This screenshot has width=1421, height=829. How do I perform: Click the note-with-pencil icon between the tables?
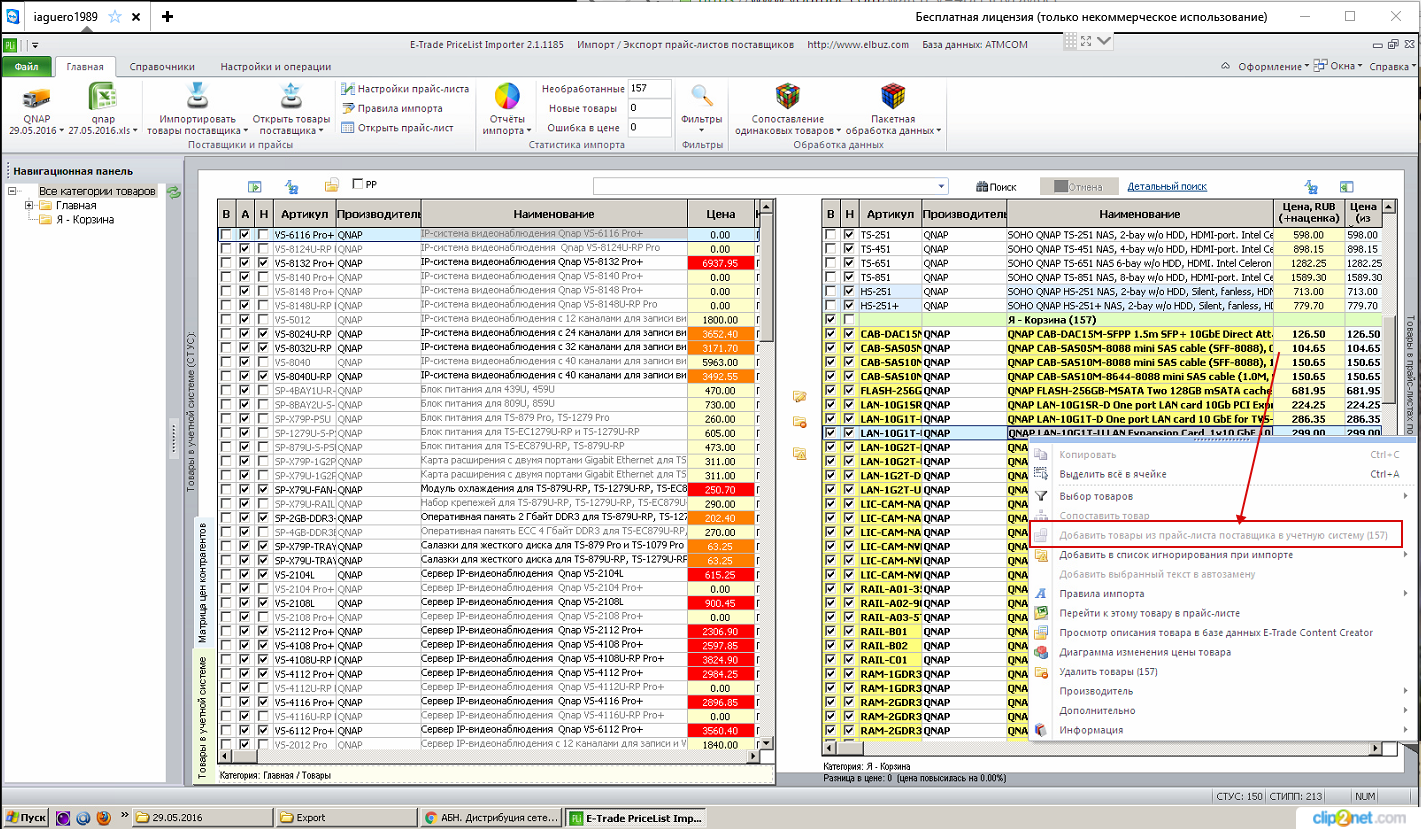tap(799, 397)
